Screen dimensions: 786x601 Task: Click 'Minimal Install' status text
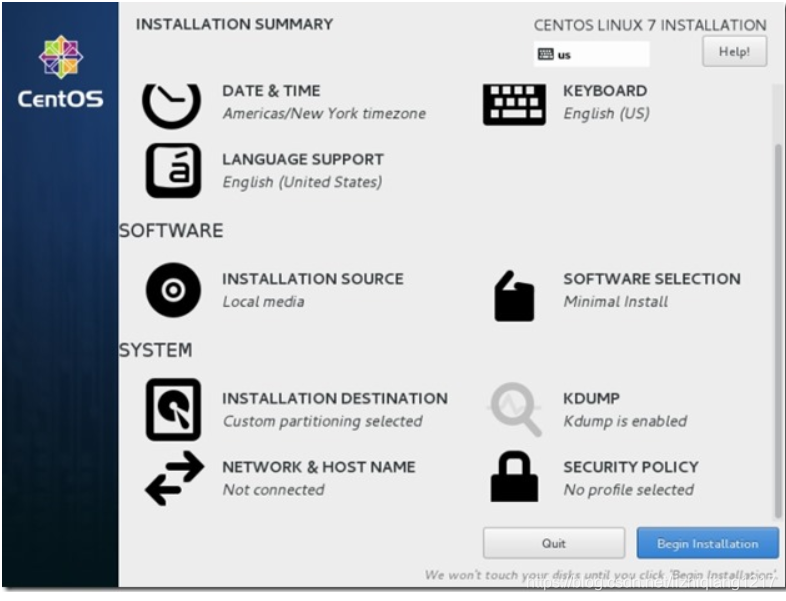click(x=616, y=301)
